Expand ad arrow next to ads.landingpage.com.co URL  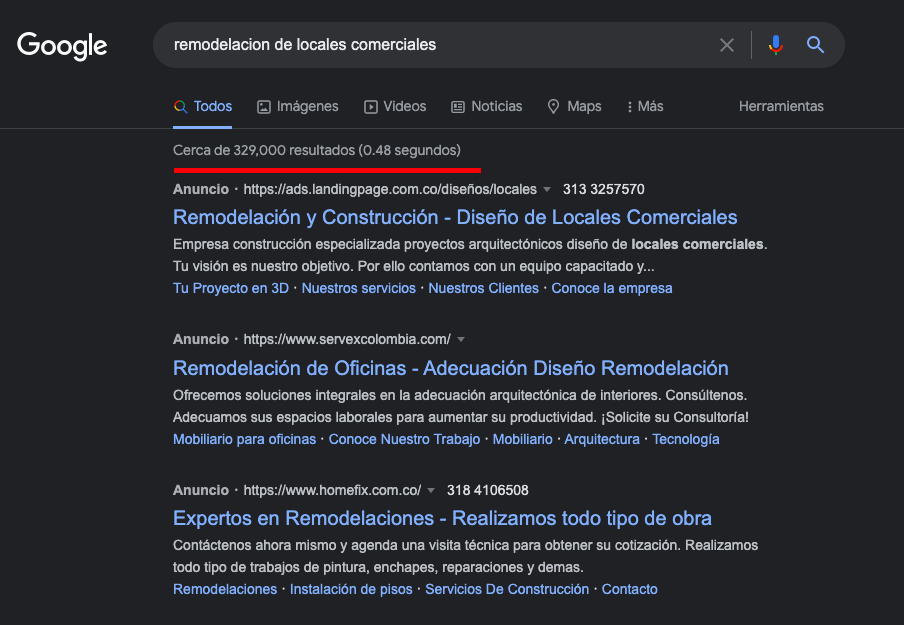(547, 190)
